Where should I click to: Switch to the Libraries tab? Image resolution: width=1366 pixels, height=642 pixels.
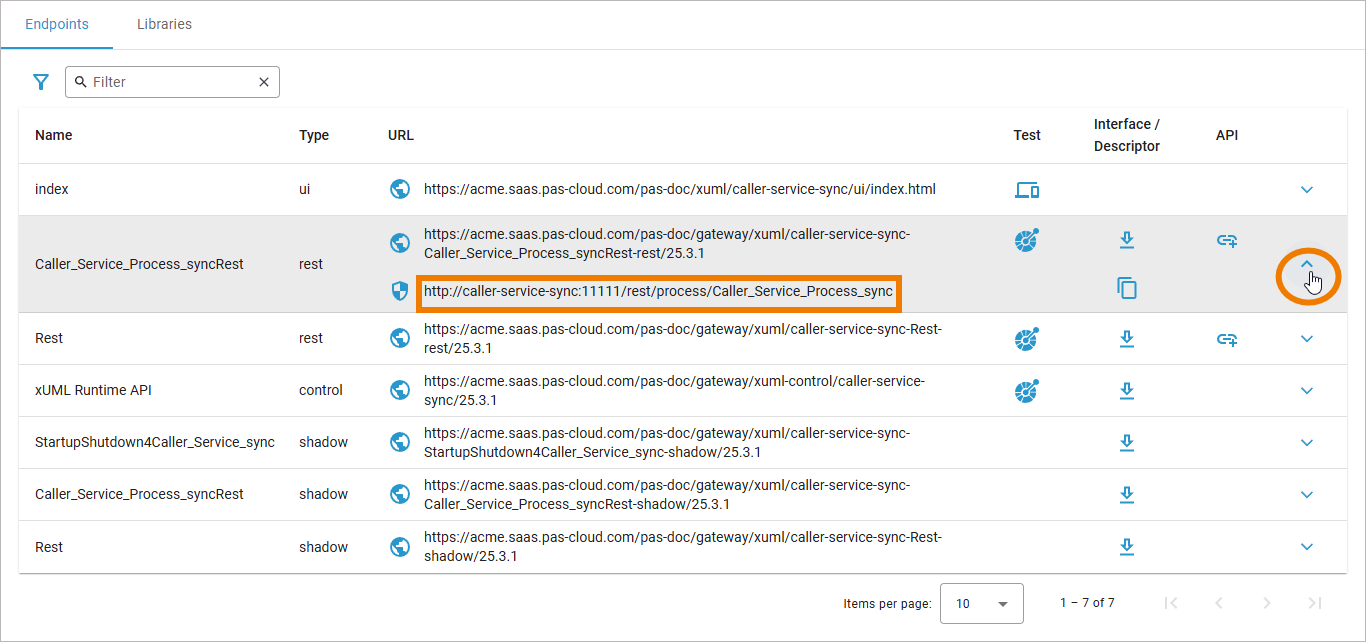click(164, 24)
